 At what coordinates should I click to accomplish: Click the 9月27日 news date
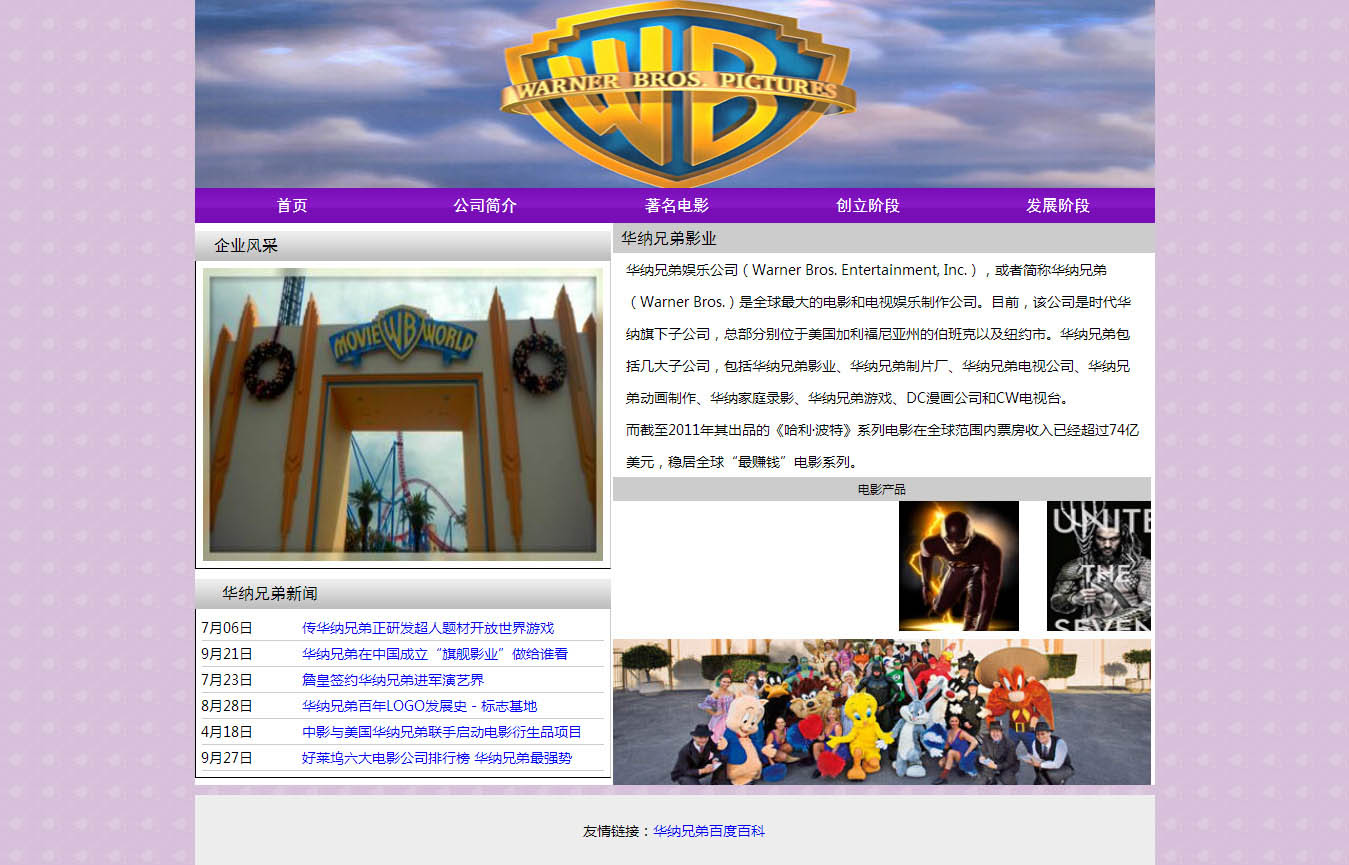[x=227, y=758]
